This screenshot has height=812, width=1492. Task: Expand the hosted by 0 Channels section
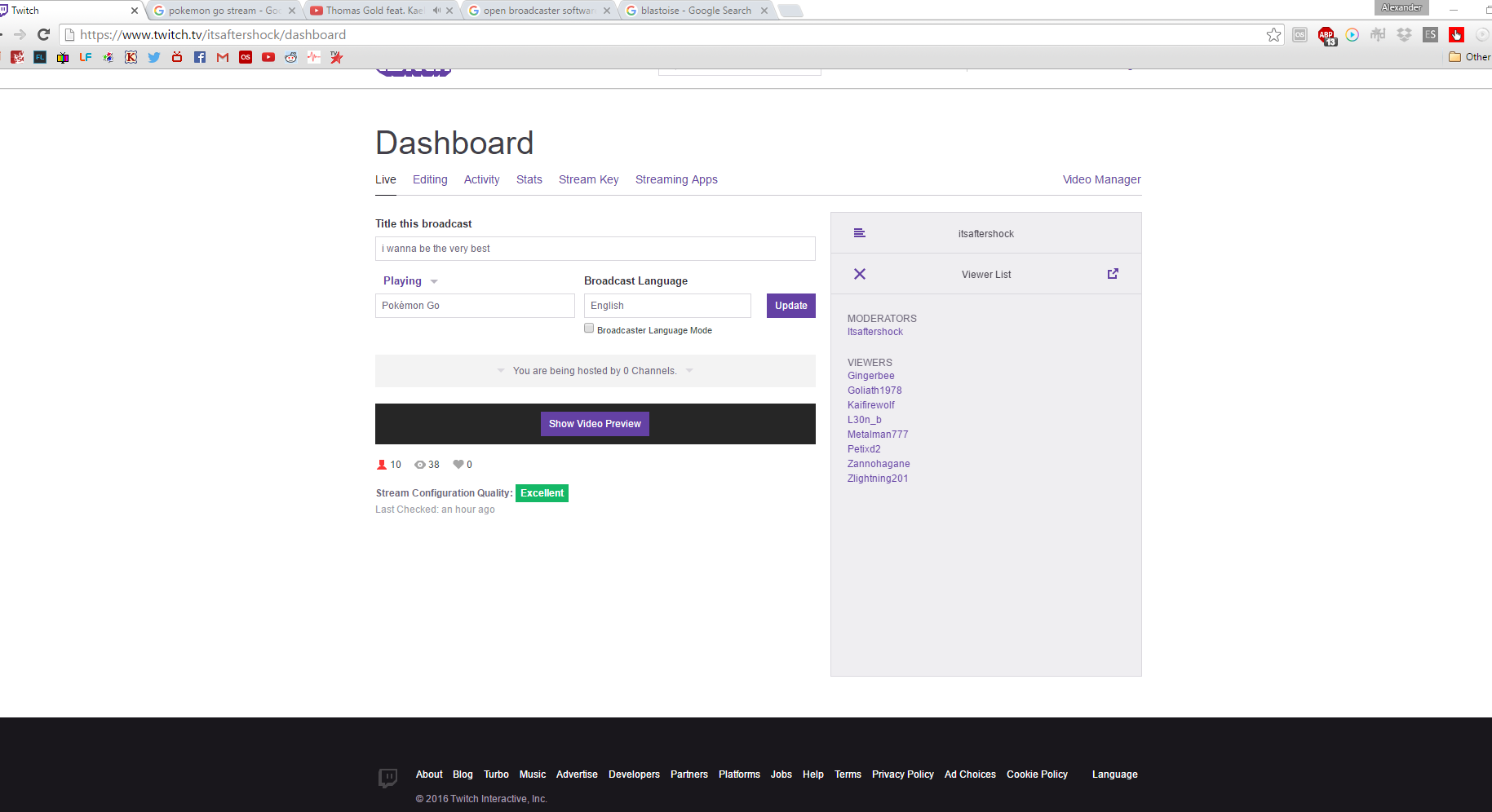[595, 371]
